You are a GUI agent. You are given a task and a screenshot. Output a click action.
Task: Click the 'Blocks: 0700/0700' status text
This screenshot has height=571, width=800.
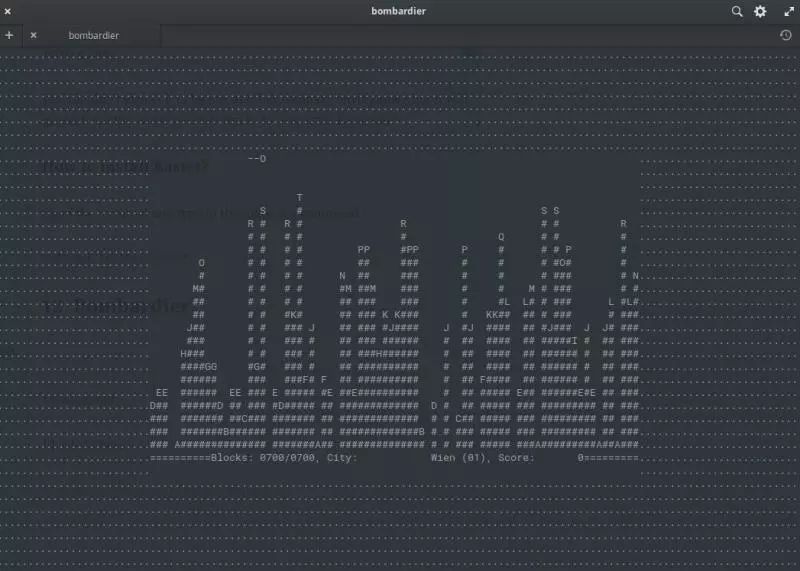coord(263,458)
